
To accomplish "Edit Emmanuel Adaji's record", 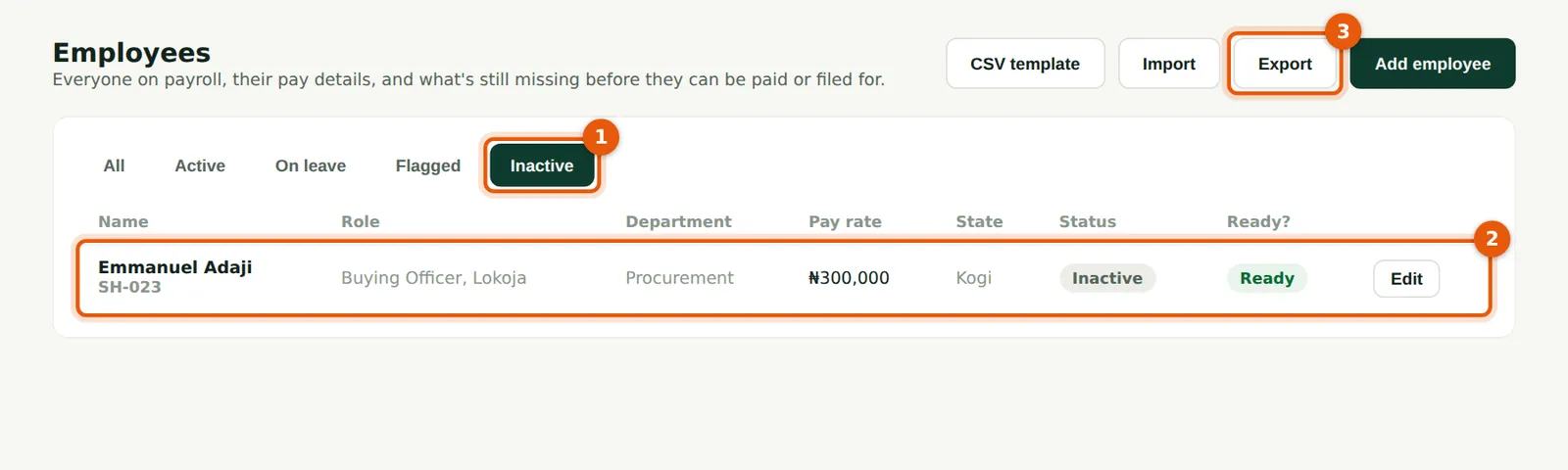I will pyautogui.click(x=1406, y=278).
